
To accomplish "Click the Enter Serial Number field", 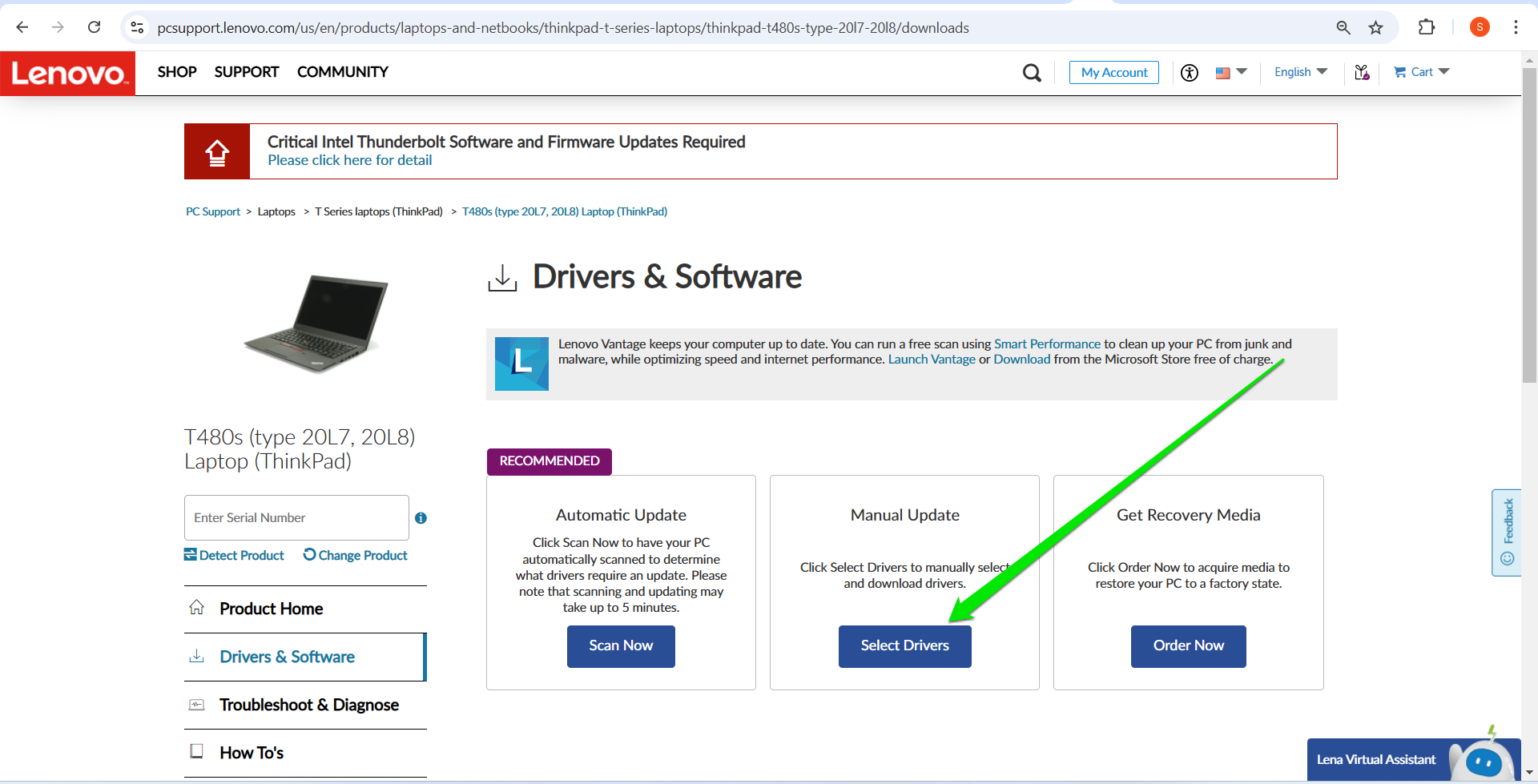I will (296, 517).
